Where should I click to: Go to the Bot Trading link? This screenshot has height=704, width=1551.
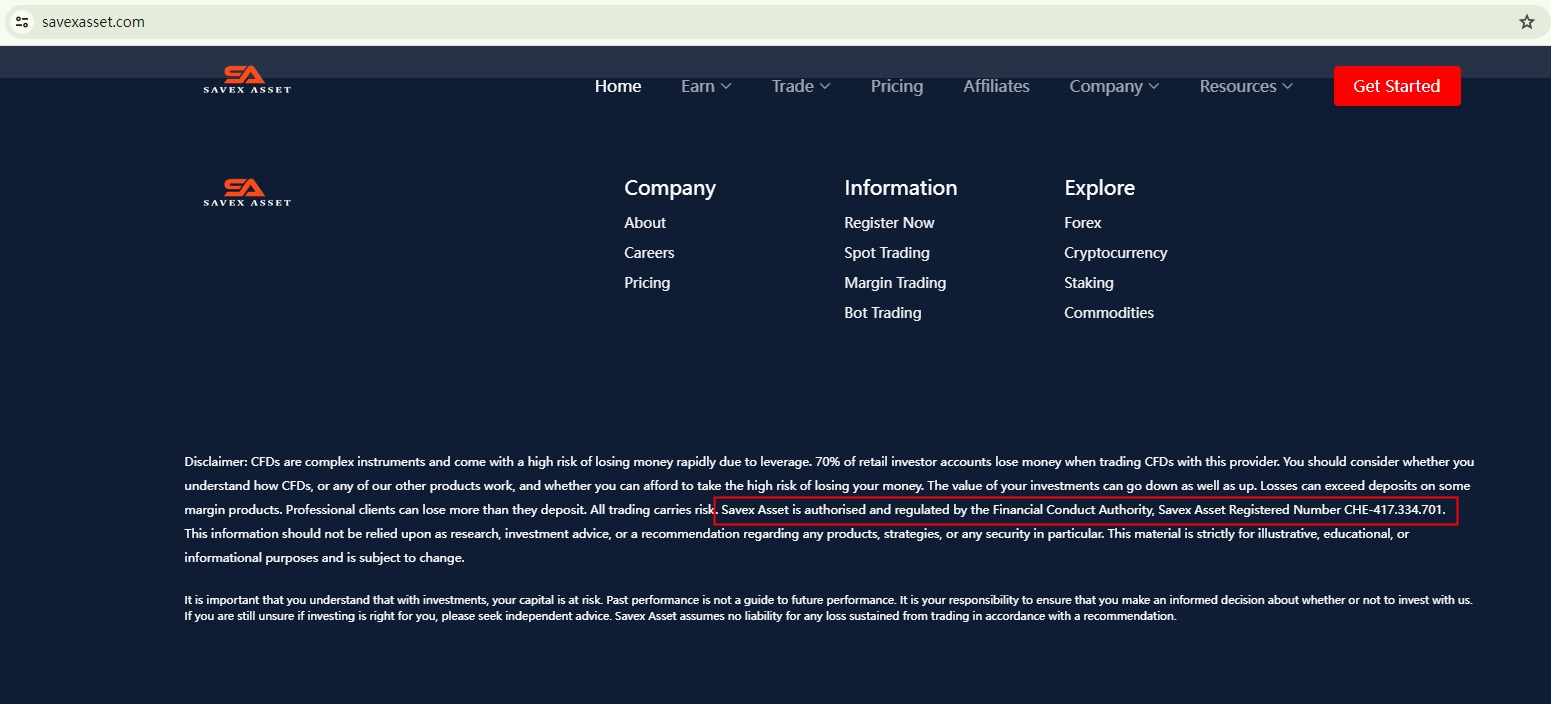[882, 313]
